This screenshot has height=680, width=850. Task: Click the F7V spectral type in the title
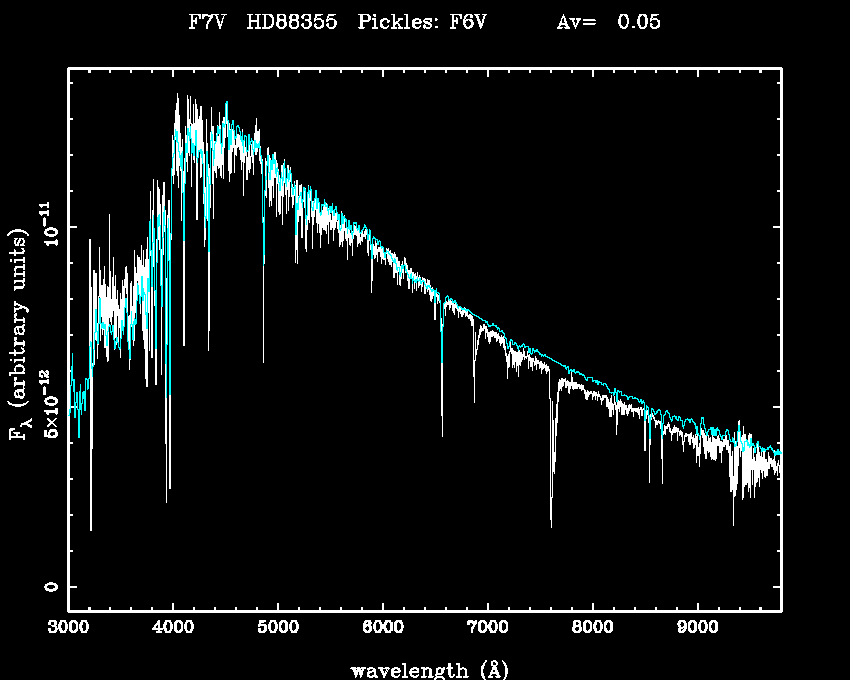[x=207, y=22]
